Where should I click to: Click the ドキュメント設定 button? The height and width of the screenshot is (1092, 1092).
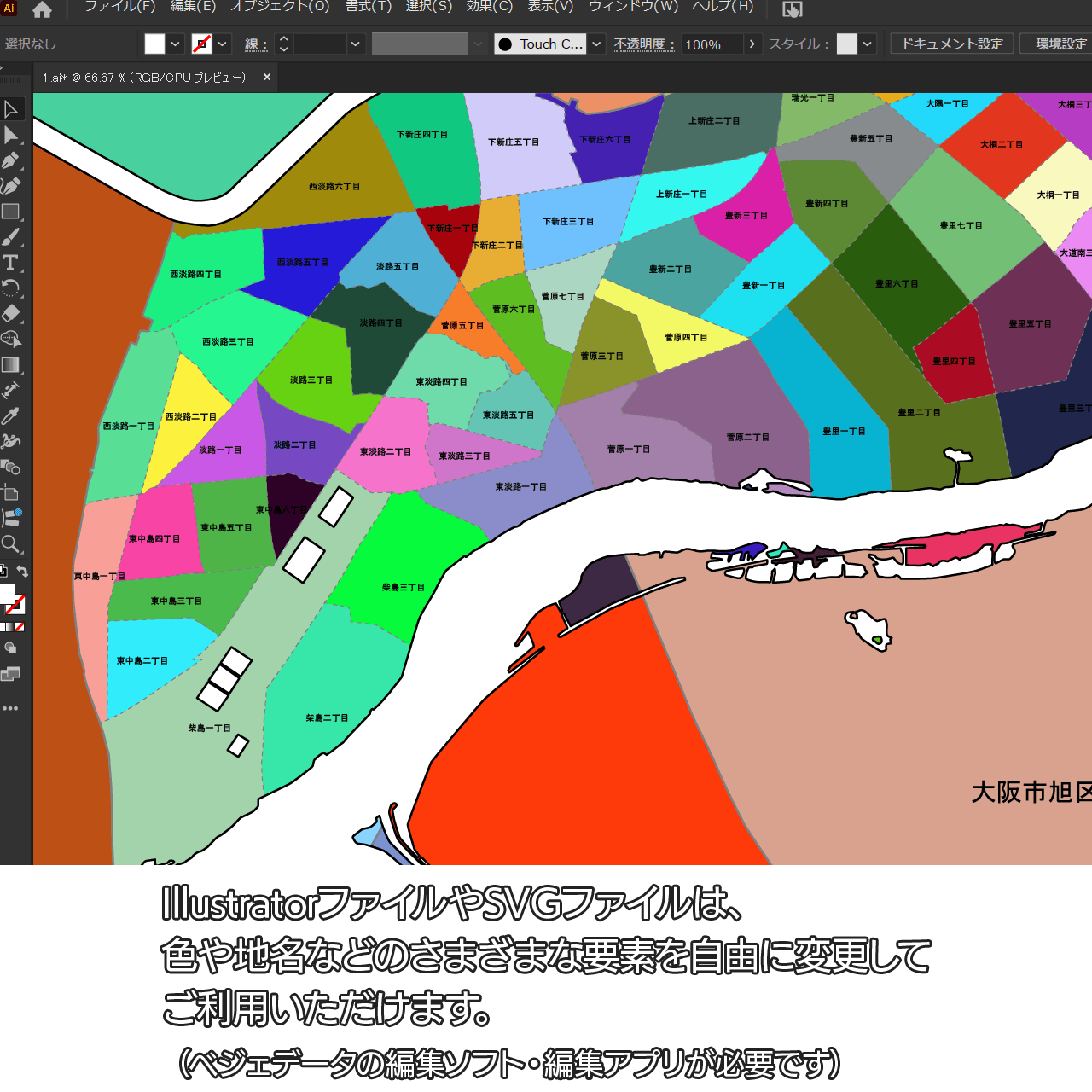tap(951, 44)
